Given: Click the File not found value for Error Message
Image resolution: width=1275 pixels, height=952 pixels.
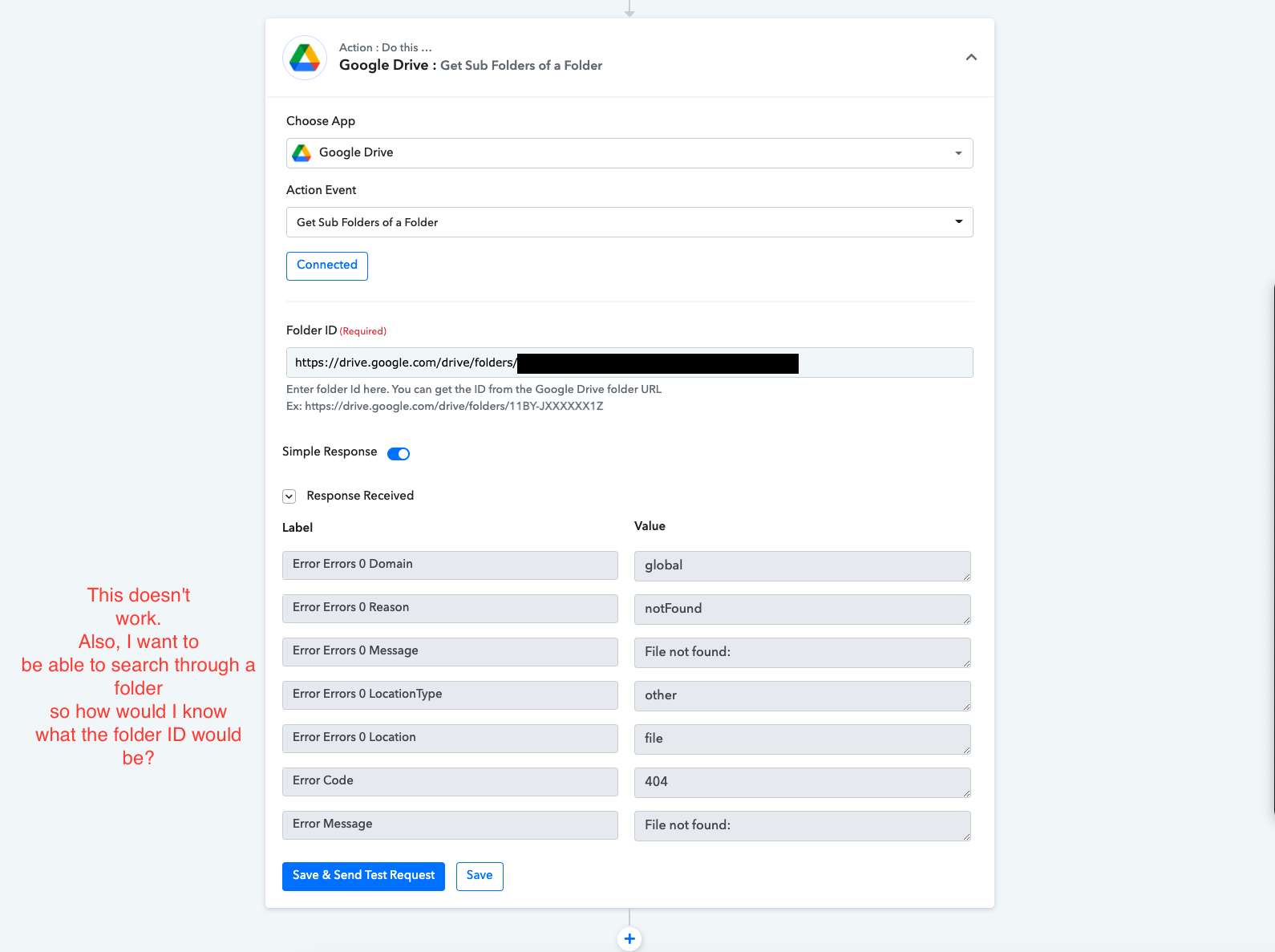Looking at the screenshot, I should pos(803,825).
